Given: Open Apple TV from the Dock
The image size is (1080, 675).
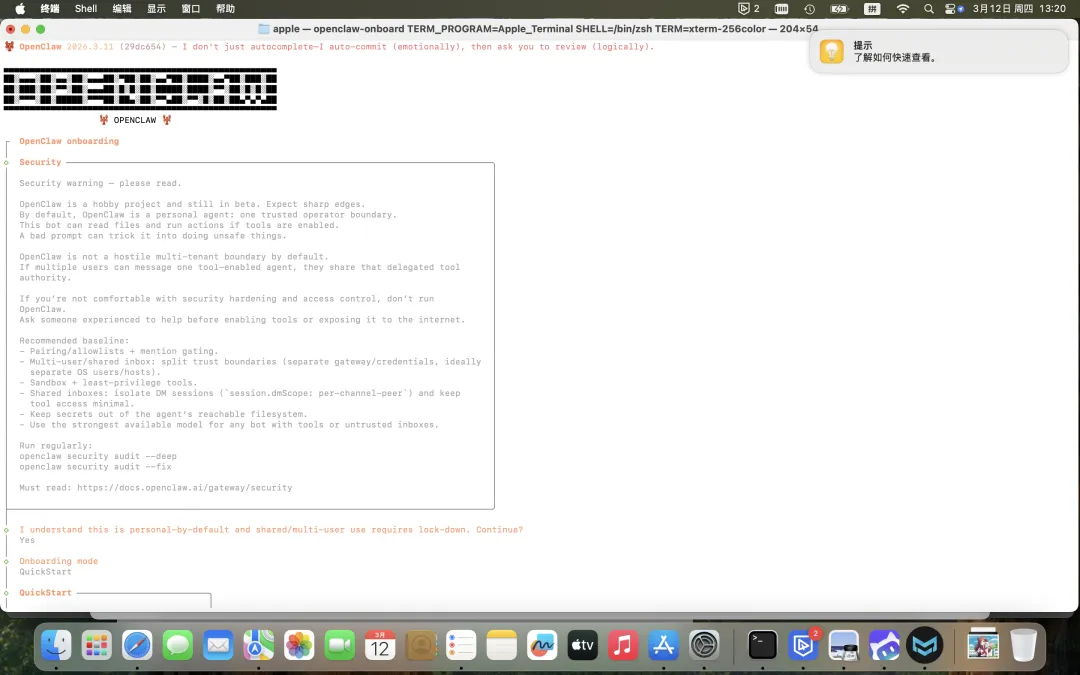Looking at the screenshot, I should point(583,645).
